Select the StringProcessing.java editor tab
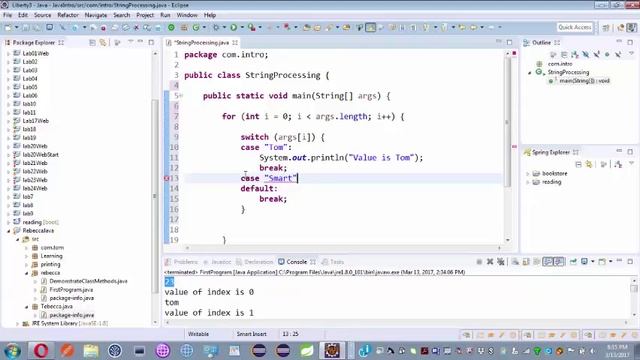This screenshot has height=360, width=640. point(201,42)
